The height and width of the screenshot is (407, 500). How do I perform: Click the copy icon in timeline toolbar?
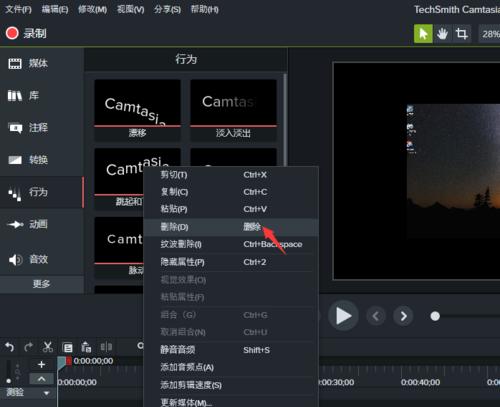pyautogui.click(x=68, y=348)
